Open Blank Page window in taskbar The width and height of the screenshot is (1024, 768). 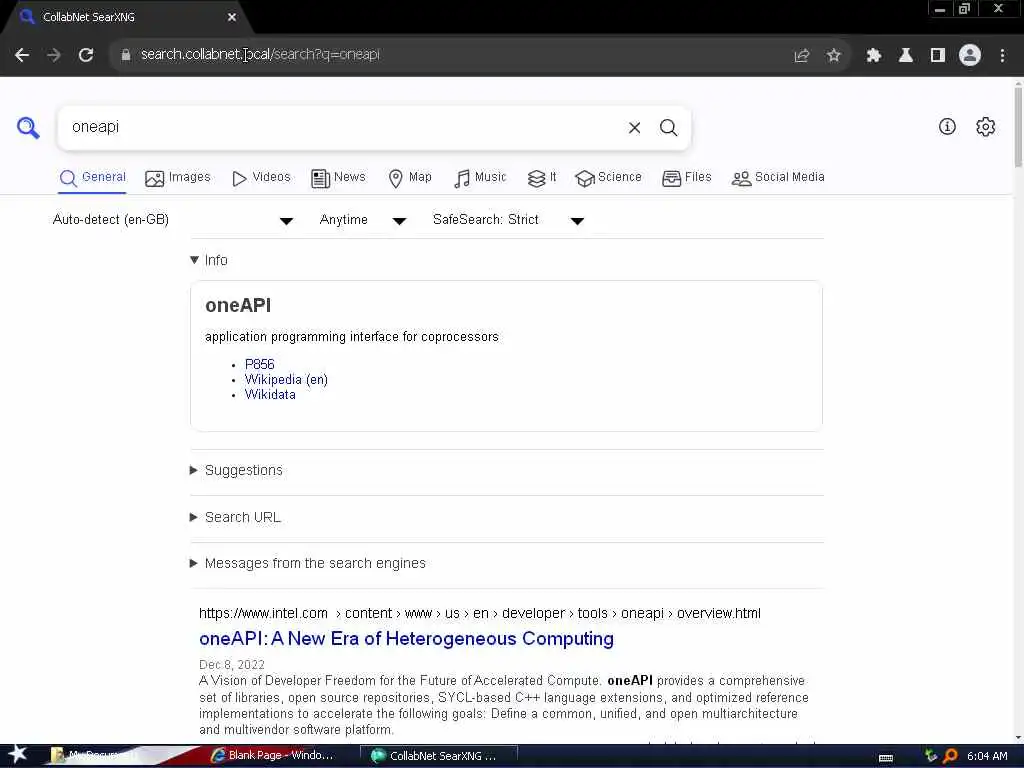[274, 756]
